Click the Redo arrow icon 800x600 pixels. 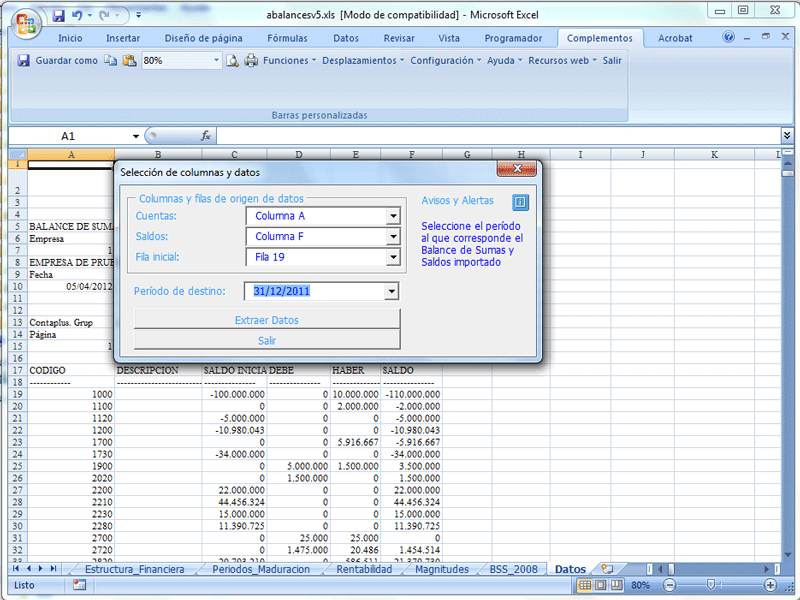105,16
